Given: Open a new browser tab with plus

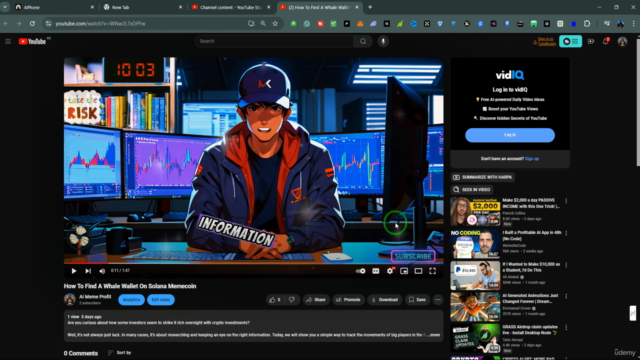Looking at the screenshot, I should tap(370, 7).
